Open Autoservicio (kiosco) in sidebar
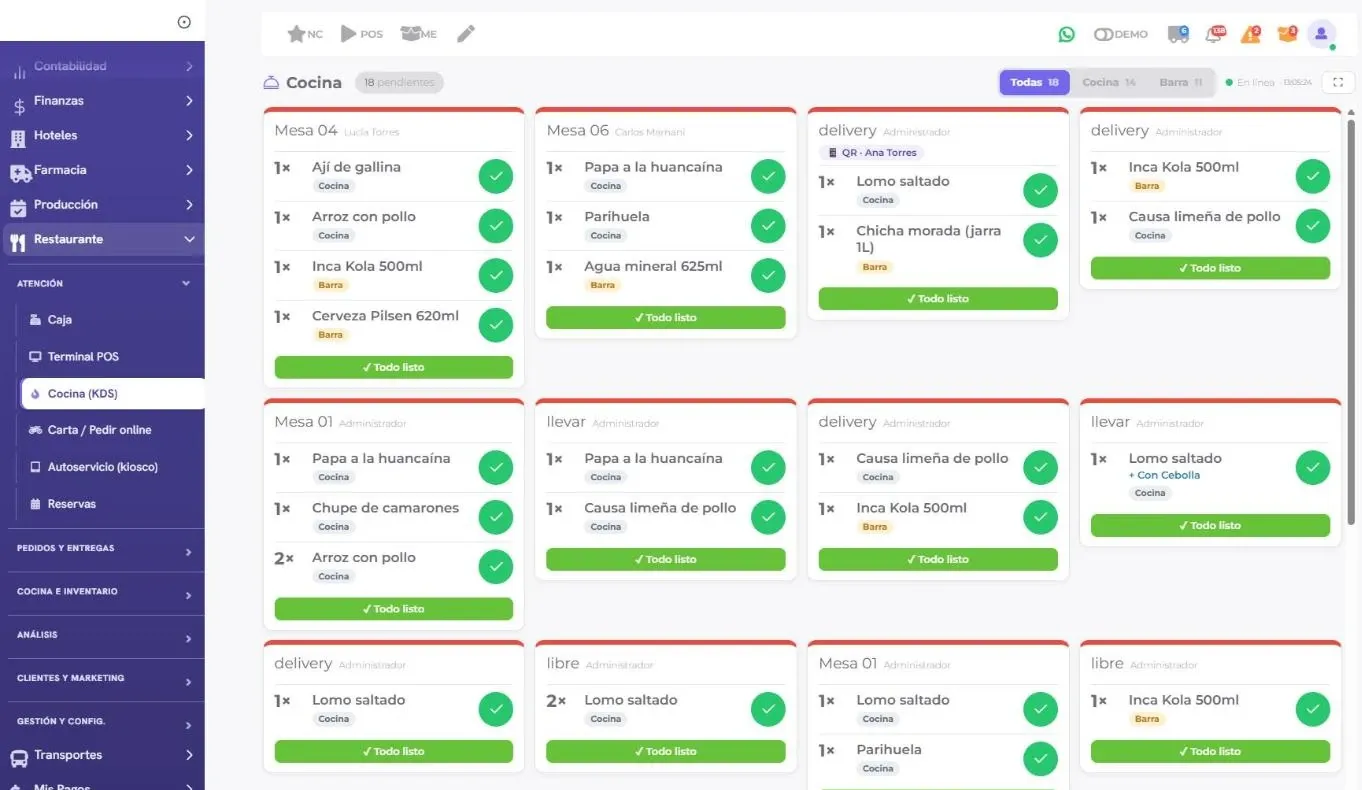The image size is (1362, 790). pos(102,467)
